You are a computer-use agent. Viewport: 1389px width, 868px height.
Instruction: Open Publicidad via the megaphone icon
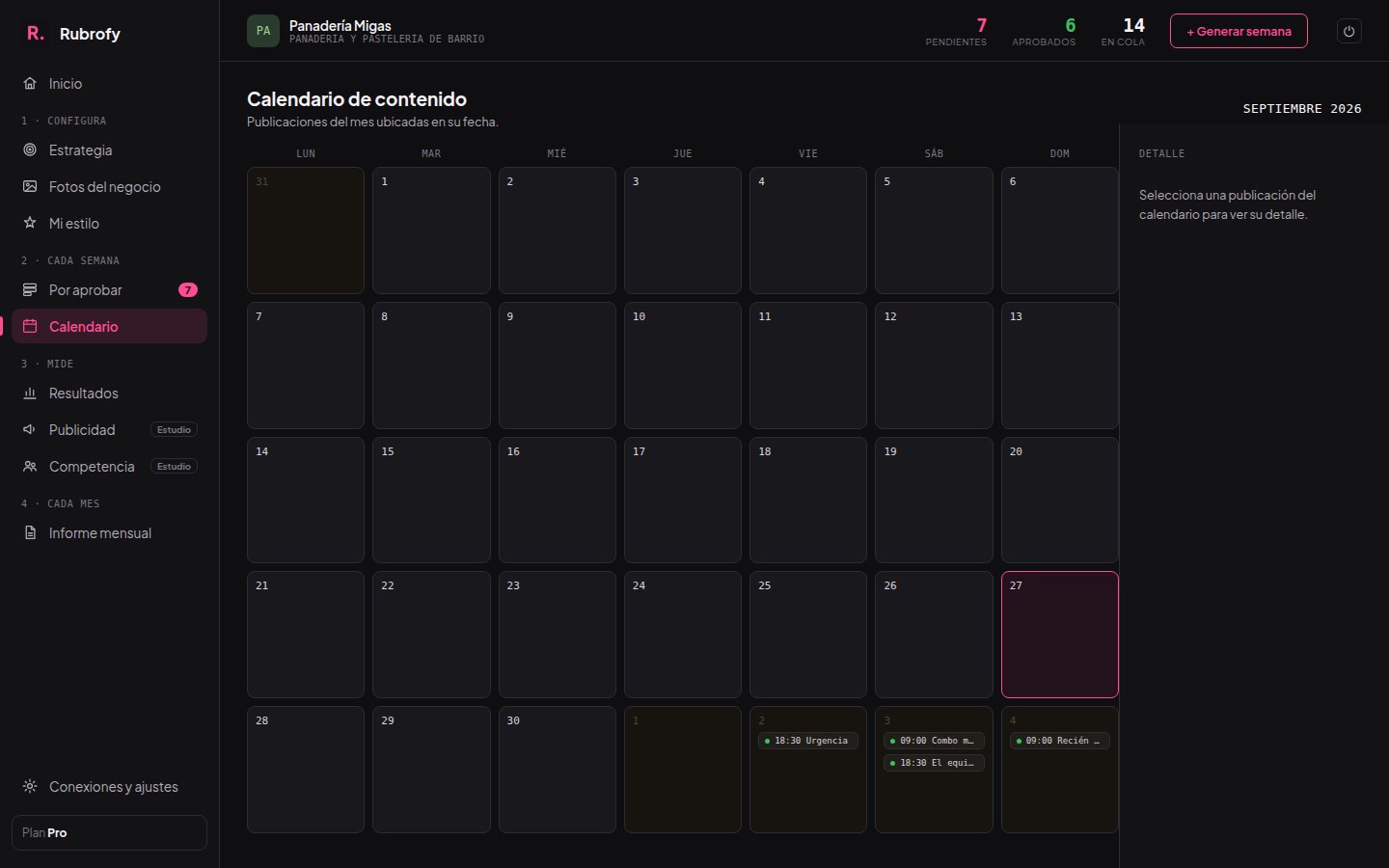click(30, 430)
